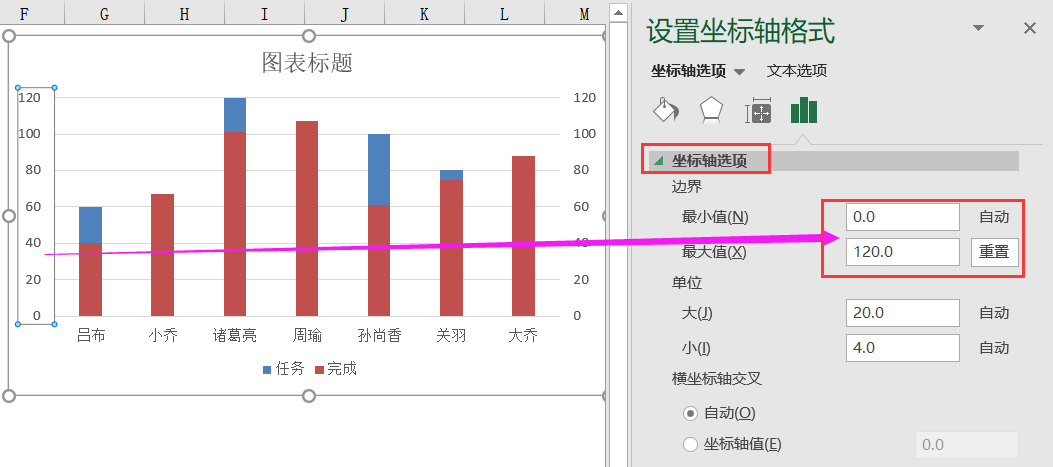Click the disabled 坐标轴值 field
This screenshot has height=467, width=1053.
pos(967,445)
